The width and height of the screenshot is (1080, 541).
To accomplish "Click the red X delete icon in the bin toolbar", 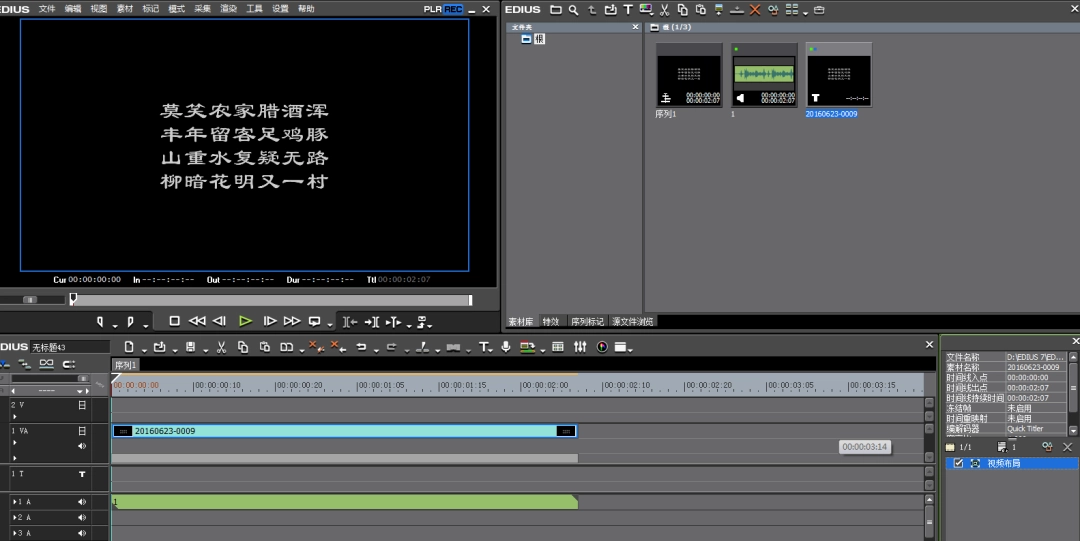I will click(x=755, y=9).
